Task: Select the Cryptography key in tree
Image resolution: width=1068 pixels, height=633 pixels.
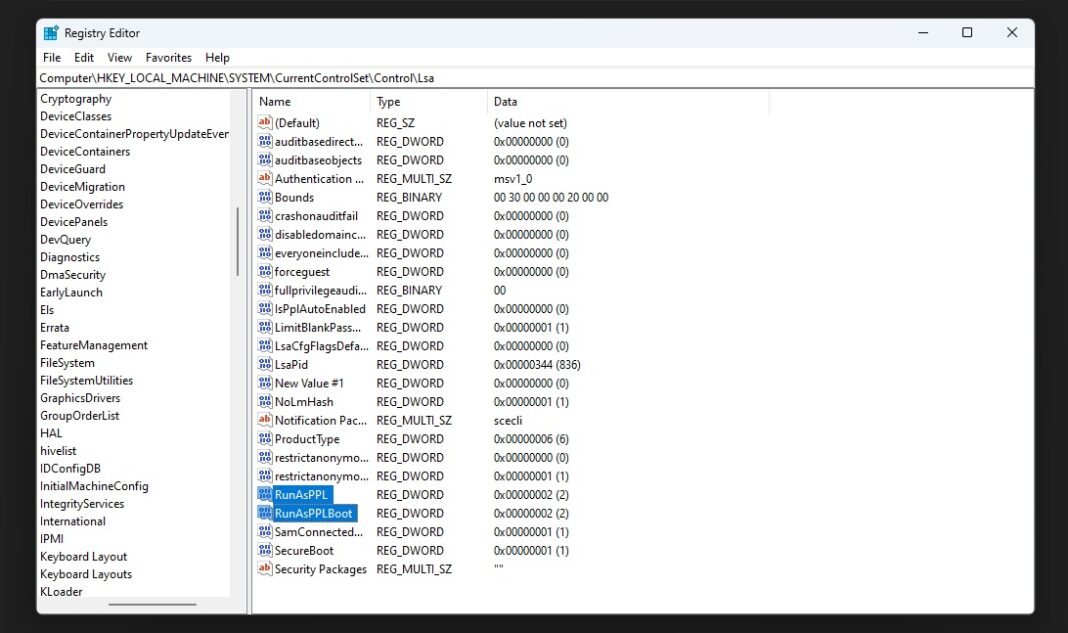Action: pos(75,99)
